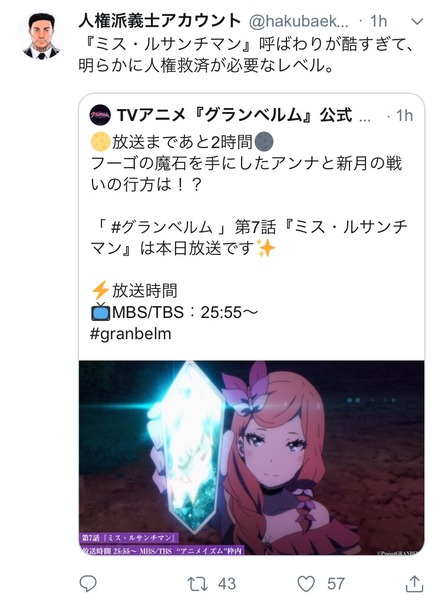Open the @hakubaek... username handle
442x600 pixels.
coord(298,21)
